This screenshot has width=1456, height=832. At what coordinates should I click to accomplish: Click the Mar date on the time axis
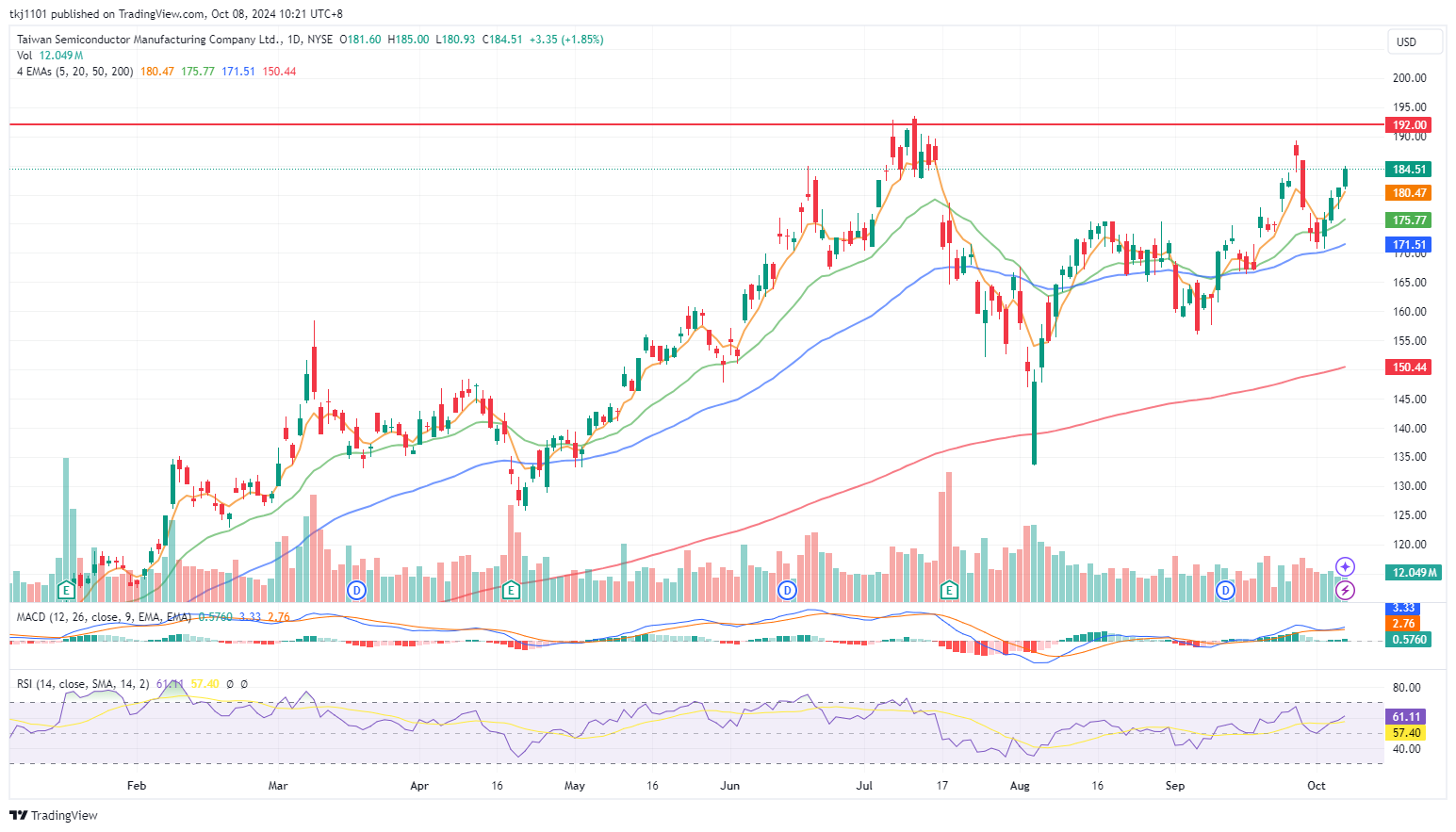click(x=278, y=786)
